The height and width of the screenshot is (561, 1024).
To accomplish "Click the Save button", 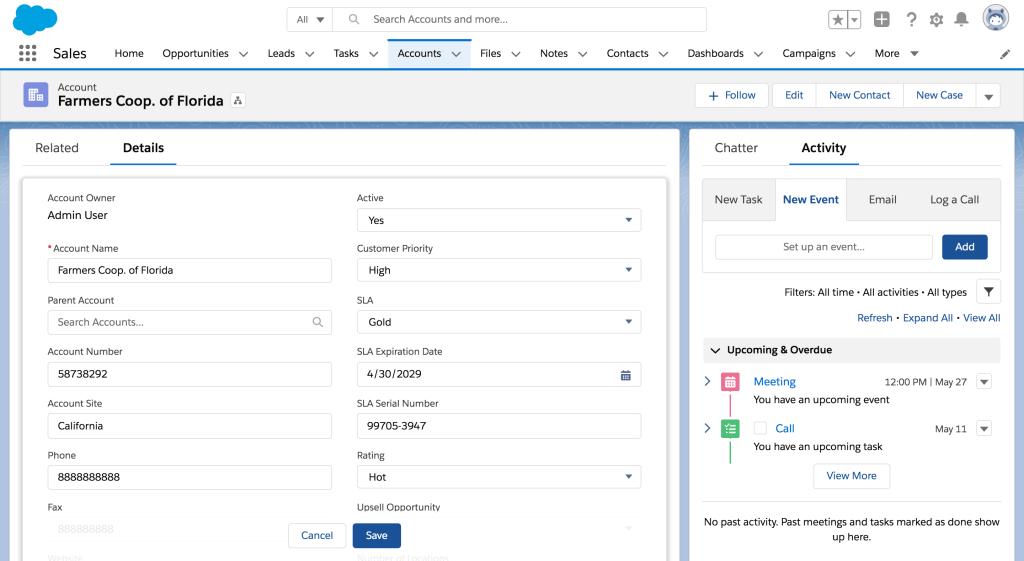I will point(376,536).
